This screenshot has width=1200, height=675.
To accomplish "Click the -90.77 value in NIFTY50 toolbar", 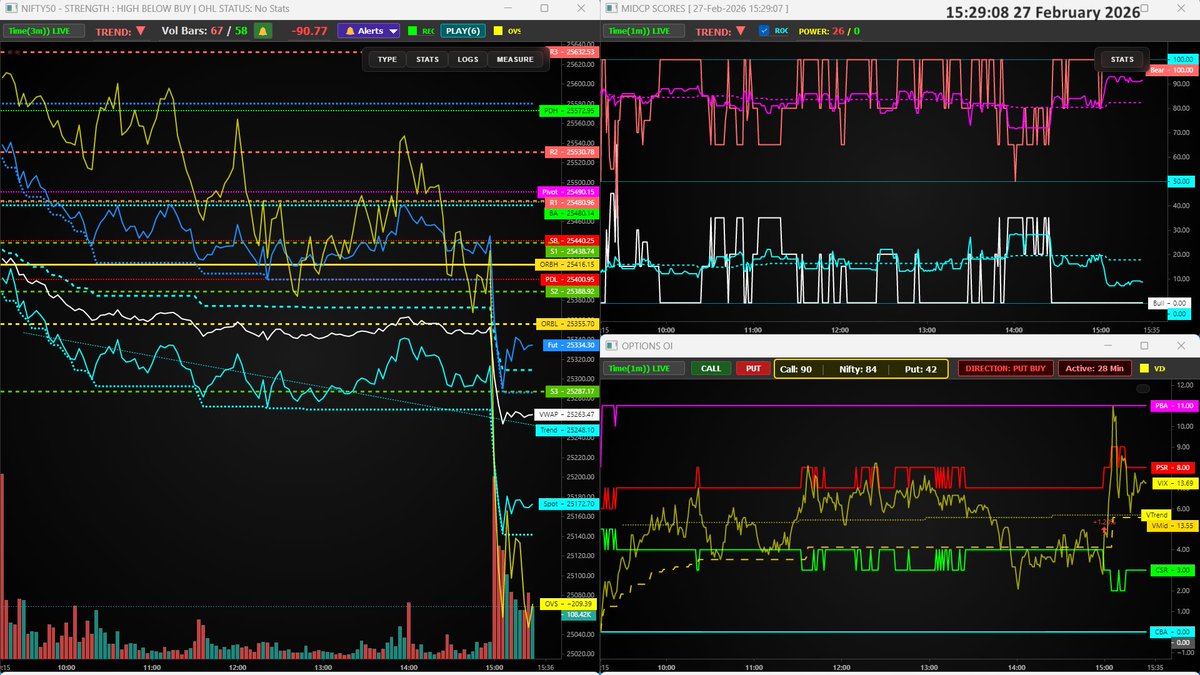I will [307, 31].
